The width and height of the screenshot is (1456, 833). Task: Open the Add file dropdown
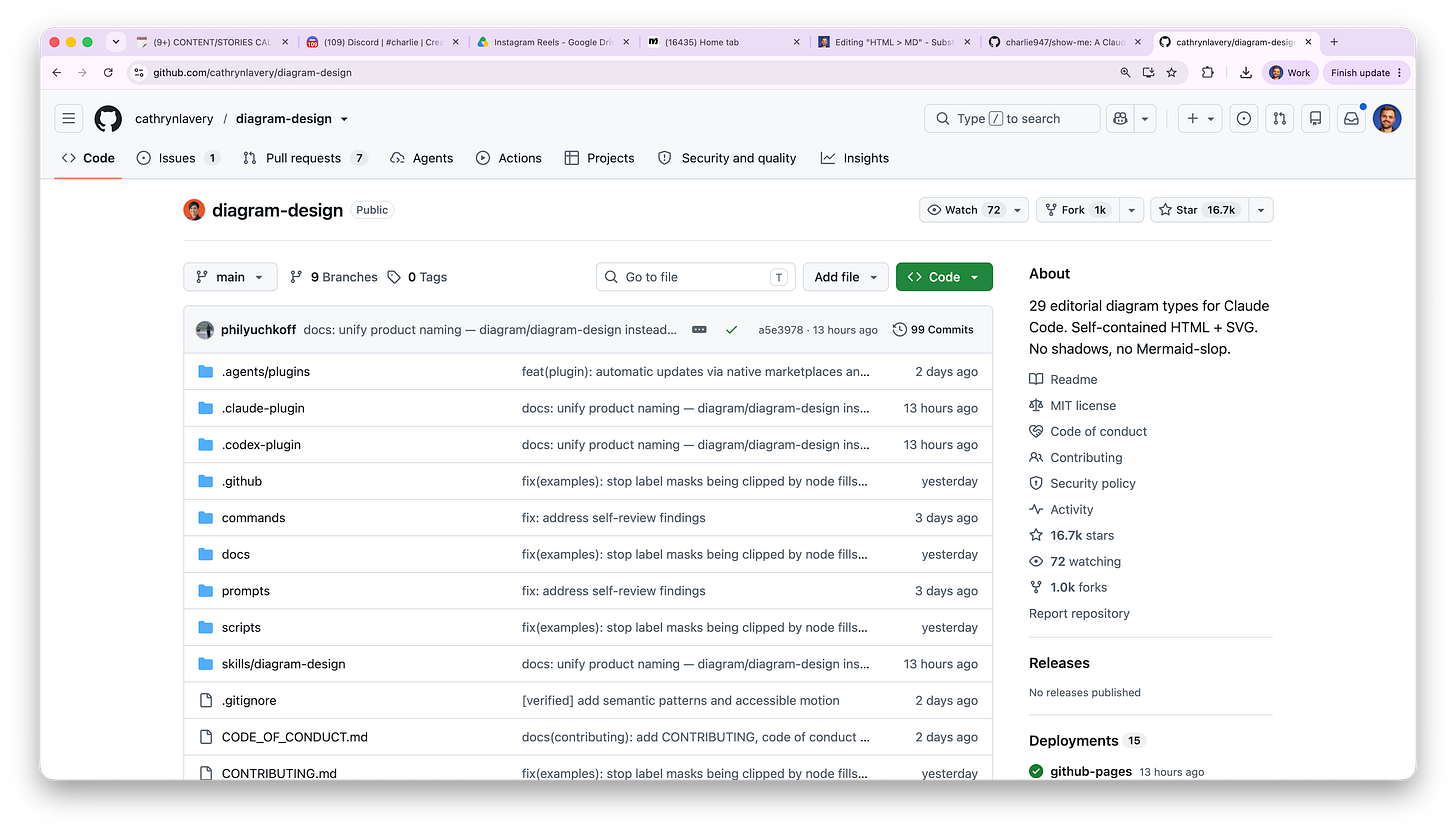pos(845,277)
